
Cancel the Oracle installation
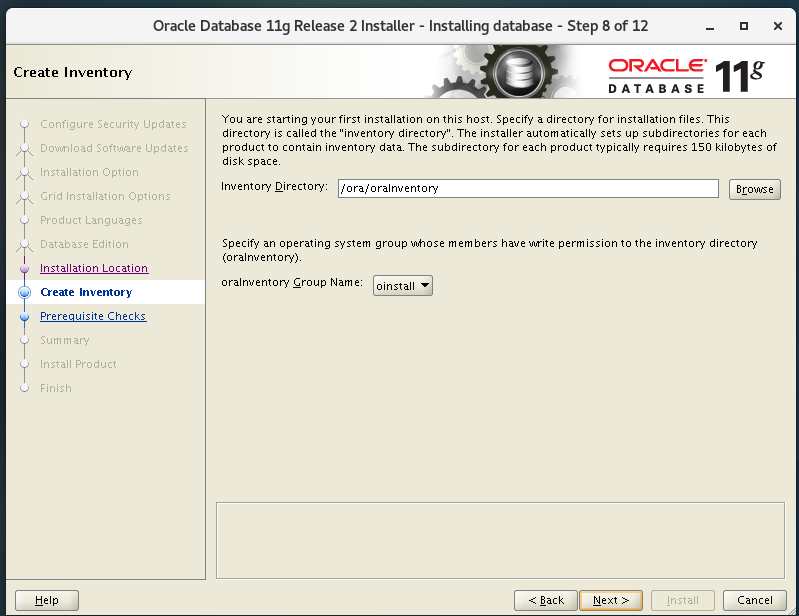pyautogui.click(x=755, y=600)
